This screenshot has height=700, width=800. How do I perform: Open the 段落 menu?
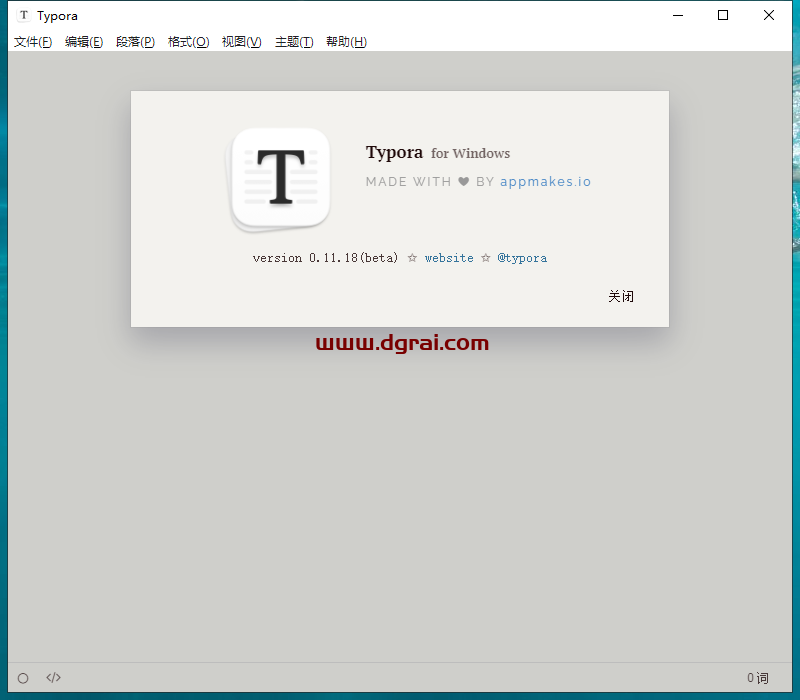[x=136, y=41]
